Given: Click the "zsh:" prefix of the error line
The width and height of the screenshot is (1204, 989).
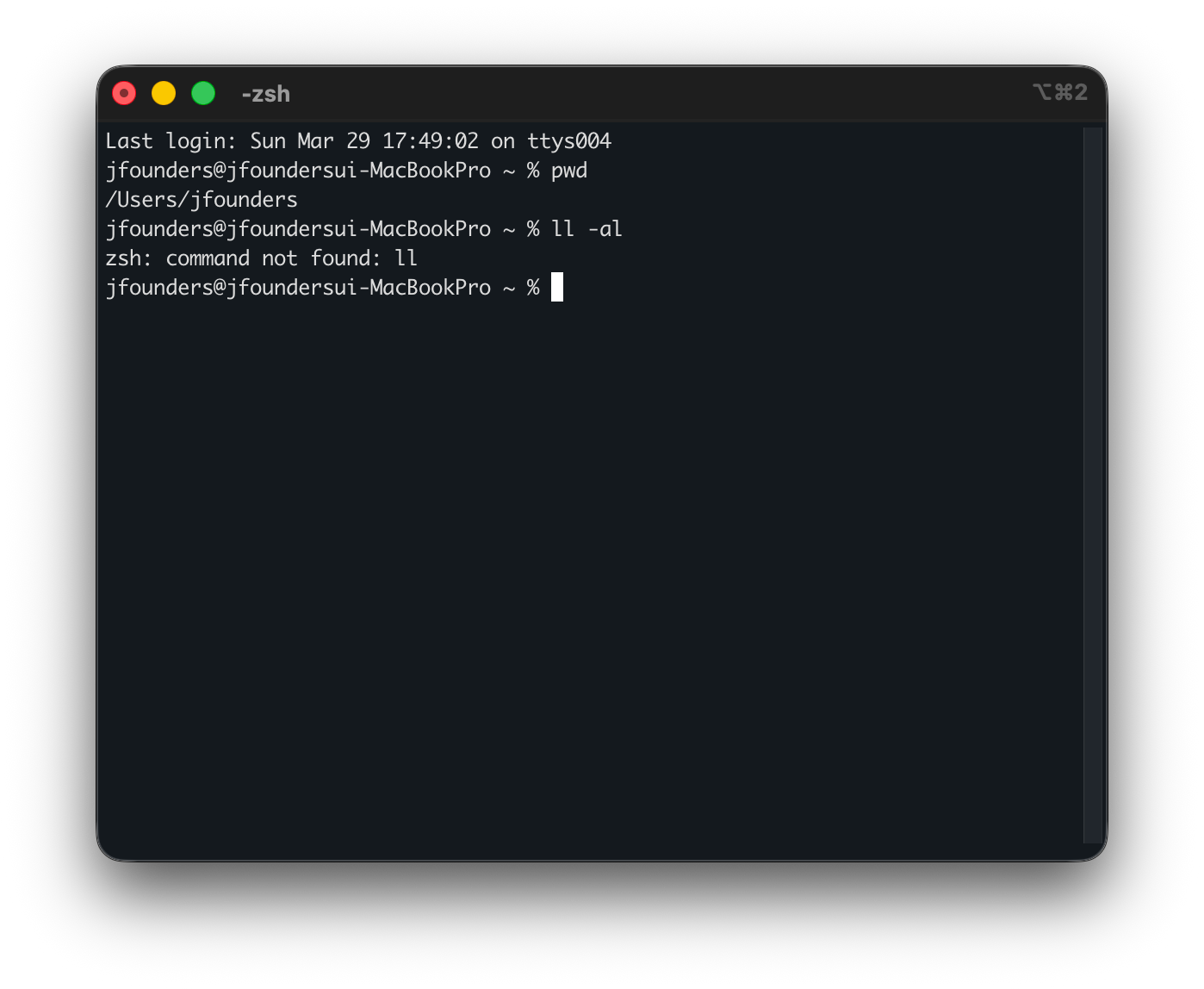Looking at the screenshot, I should pyautogui.click(x=128, y=258).
